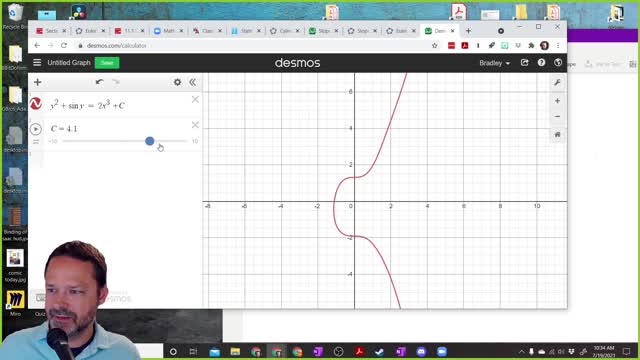Reset graph to default viewport home
Viewport: 640px width, 360px height.
557,135
